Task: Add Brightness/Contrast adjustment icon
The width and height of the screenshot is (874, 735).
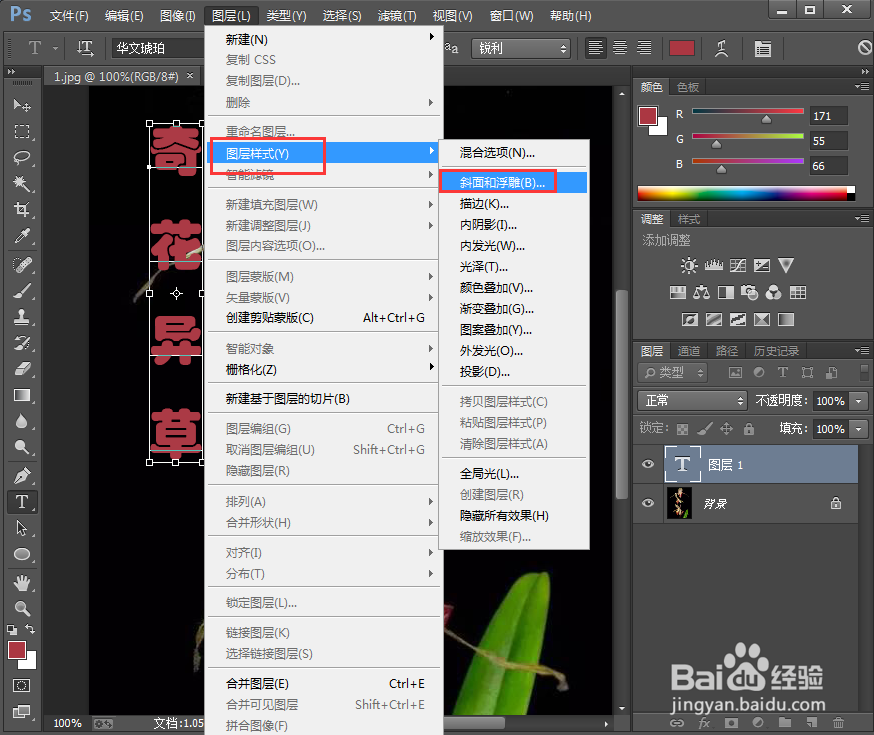Action: pos(689,265)
